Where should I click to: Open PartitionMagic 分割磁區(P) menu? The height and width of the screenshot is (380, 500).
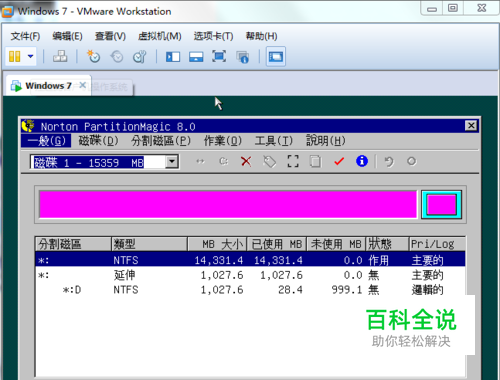pyautogui.click(x=161, y=141)
